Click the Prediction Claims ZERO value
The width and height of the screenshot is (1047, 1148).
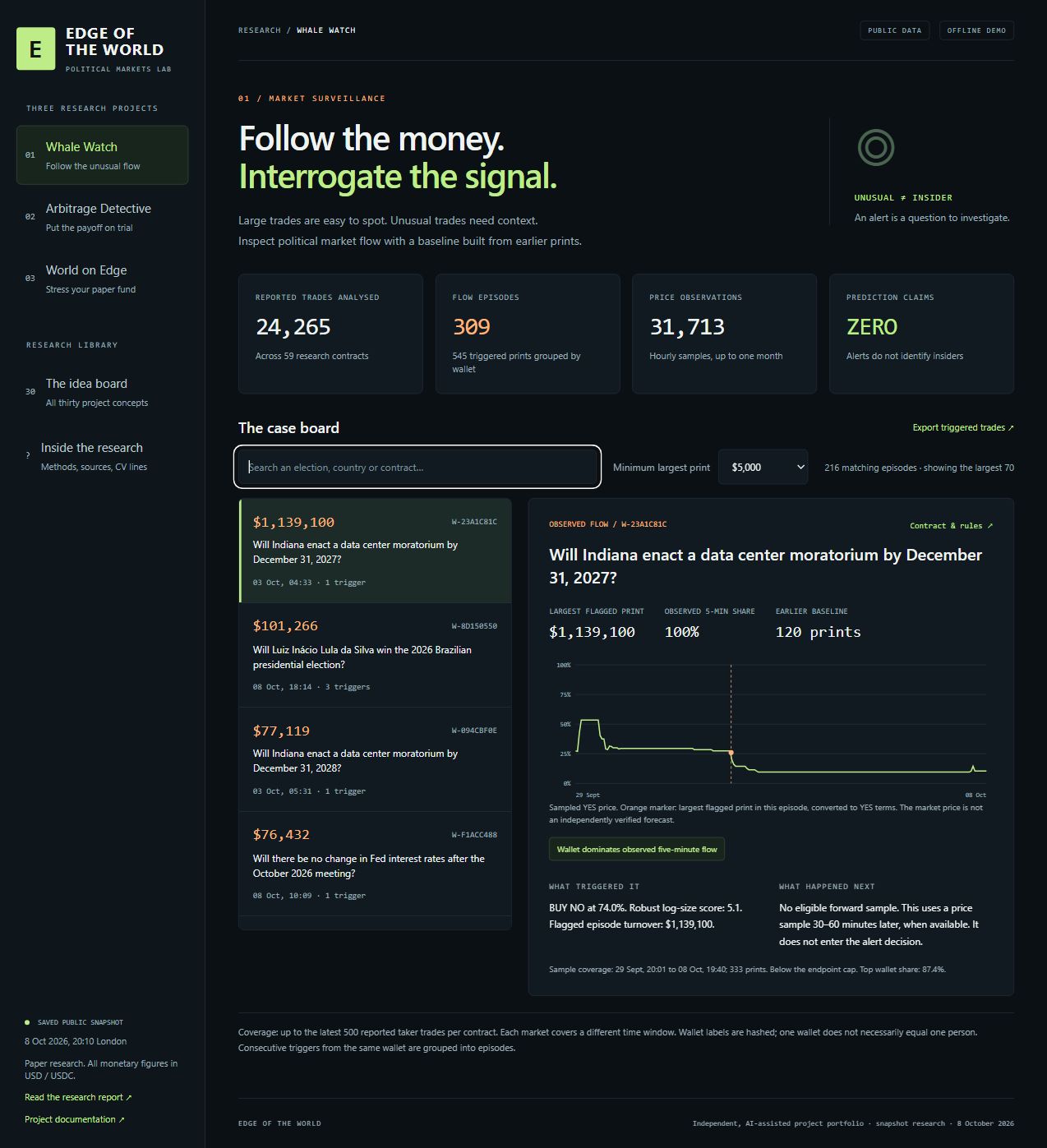(x=872, y=327)
